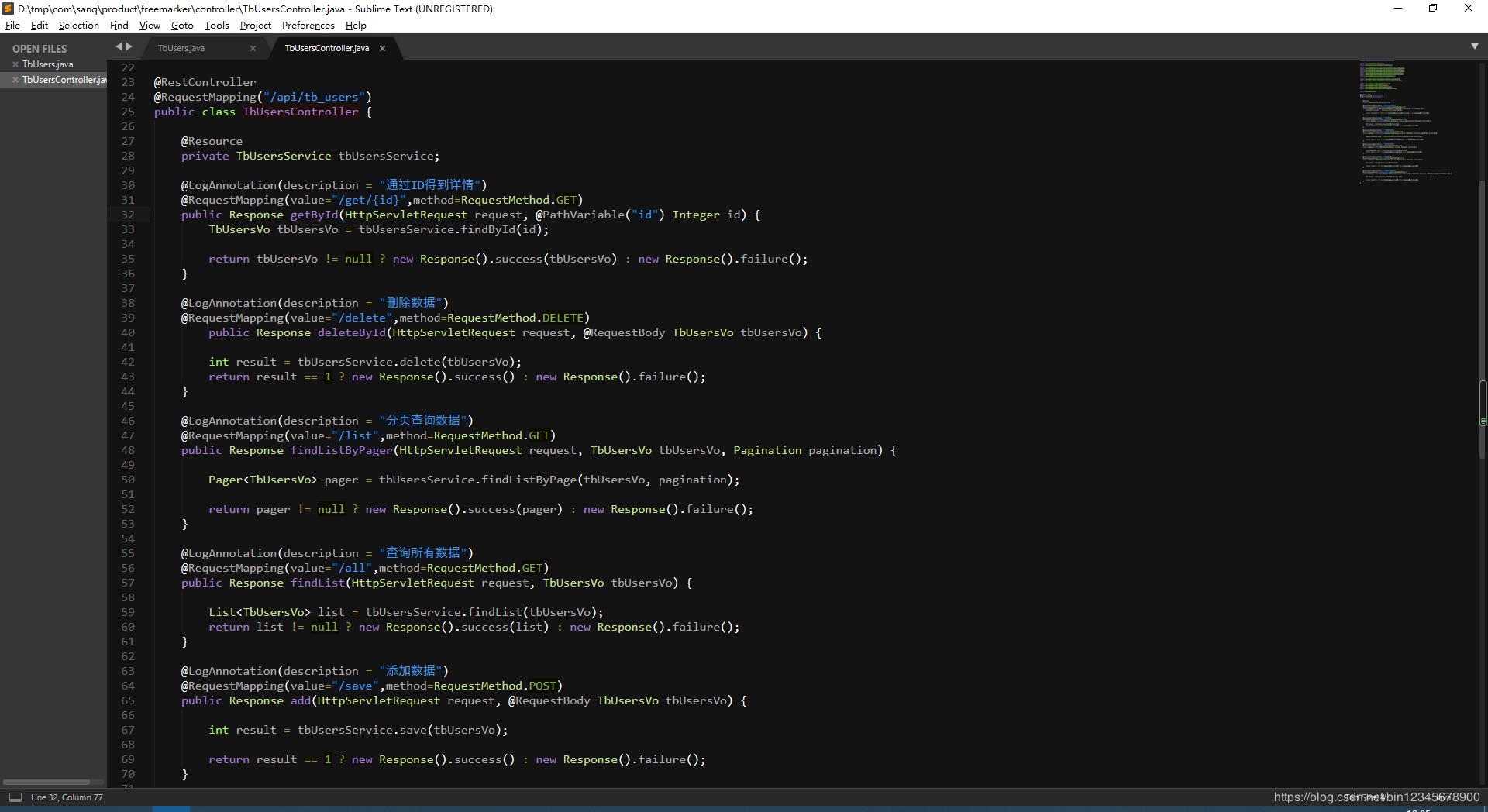Click the sidebar's horizontal scrollbar

[46, 782]
